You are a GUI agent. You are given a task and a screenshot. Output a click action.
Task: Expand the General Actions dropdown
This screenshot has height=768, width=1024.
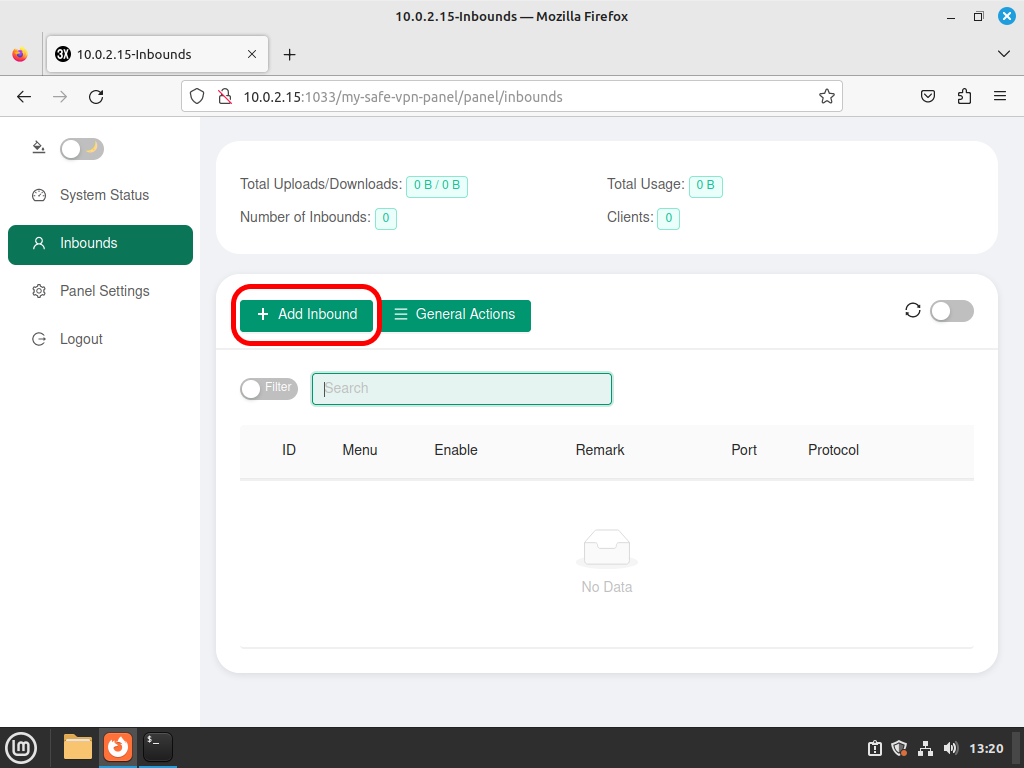click(455, 315)
